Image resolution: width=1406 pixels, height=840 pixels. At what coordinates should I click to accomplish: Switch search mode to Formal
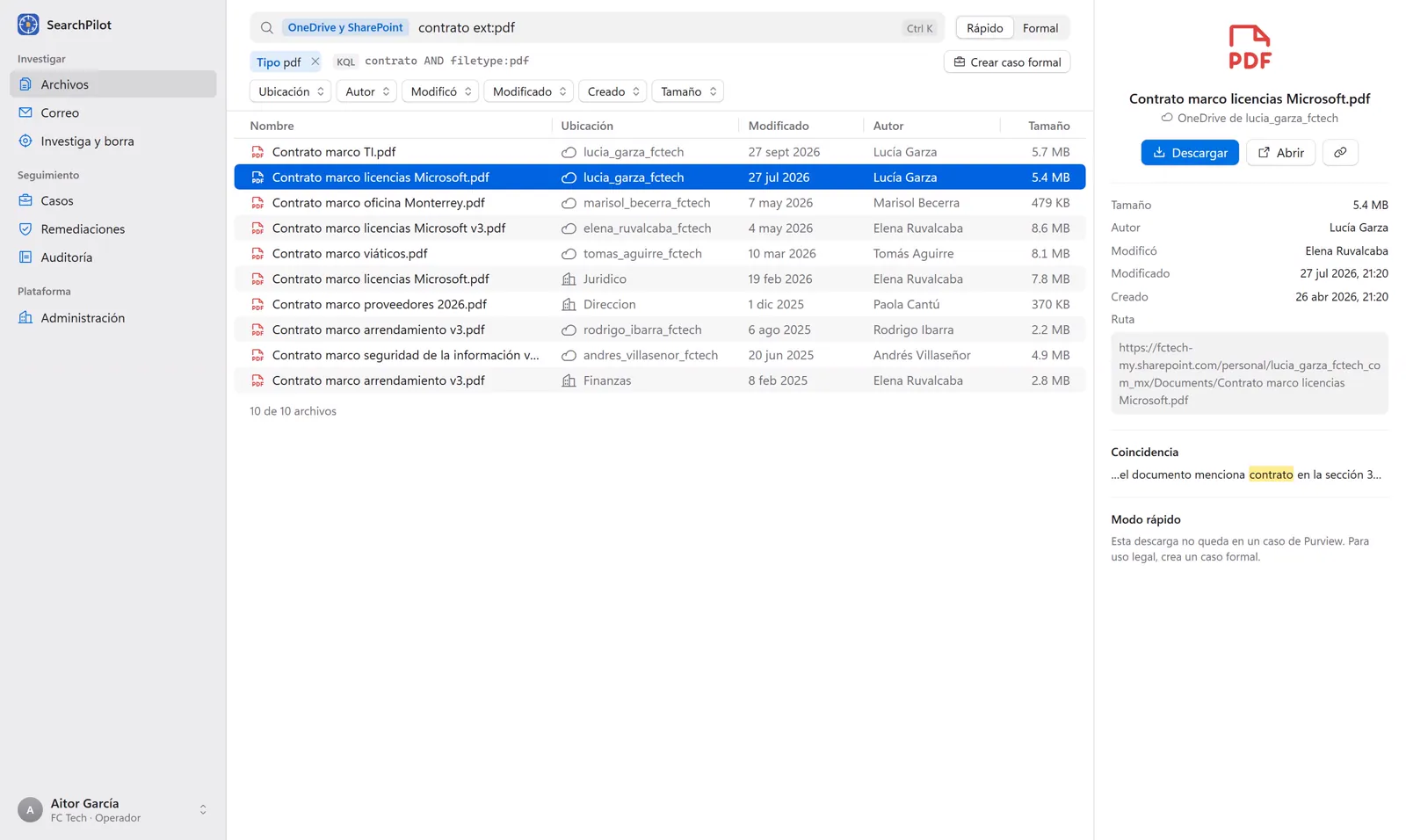point(1040,28)
